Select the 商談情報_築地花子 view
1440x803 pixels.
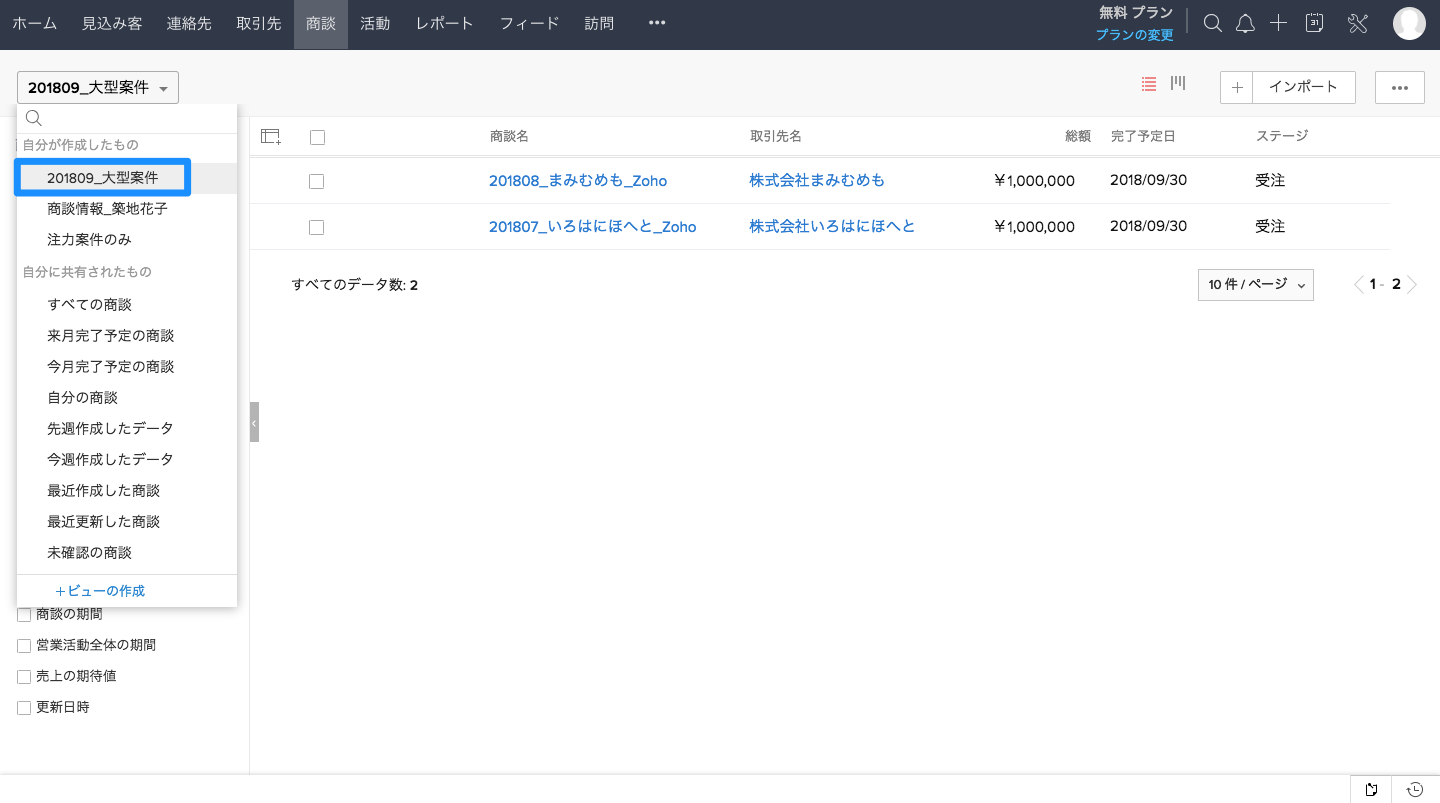click(127, 209)
